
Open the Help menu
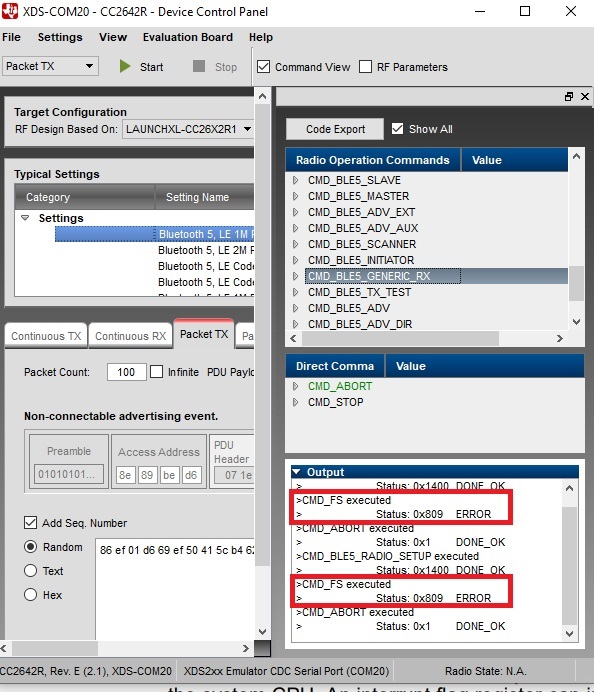tap(261, 37)
